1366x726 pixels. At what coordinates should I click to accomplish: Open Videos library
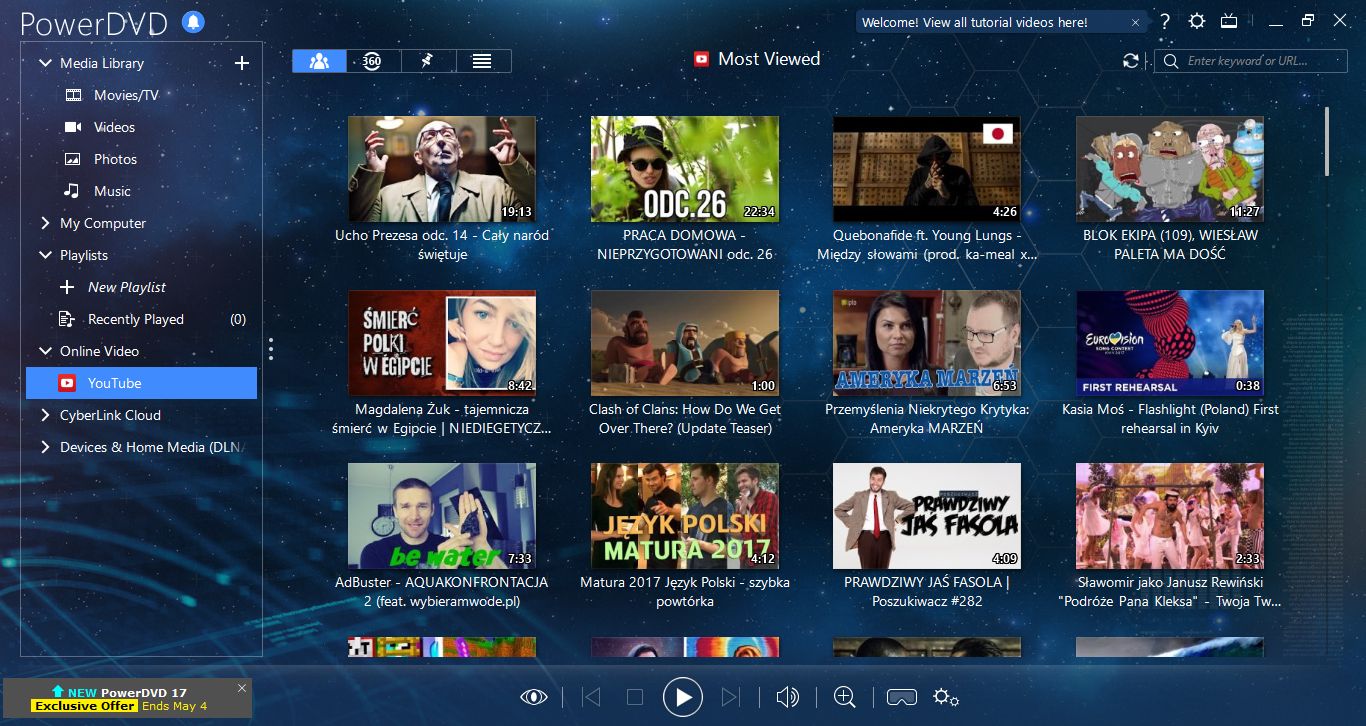coord(114,127)
